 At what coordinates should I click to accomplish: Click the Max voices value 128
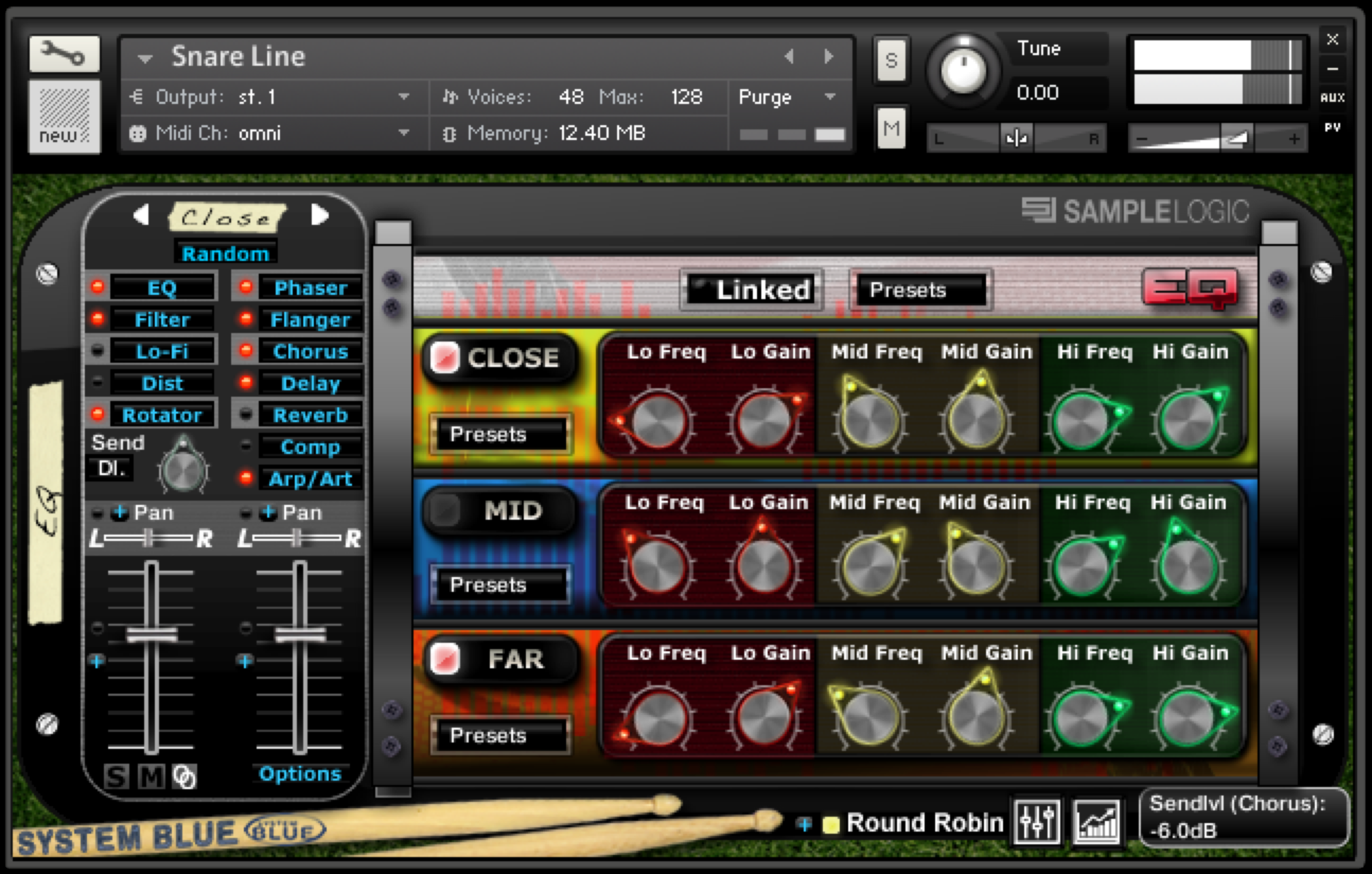coord(685,97)
